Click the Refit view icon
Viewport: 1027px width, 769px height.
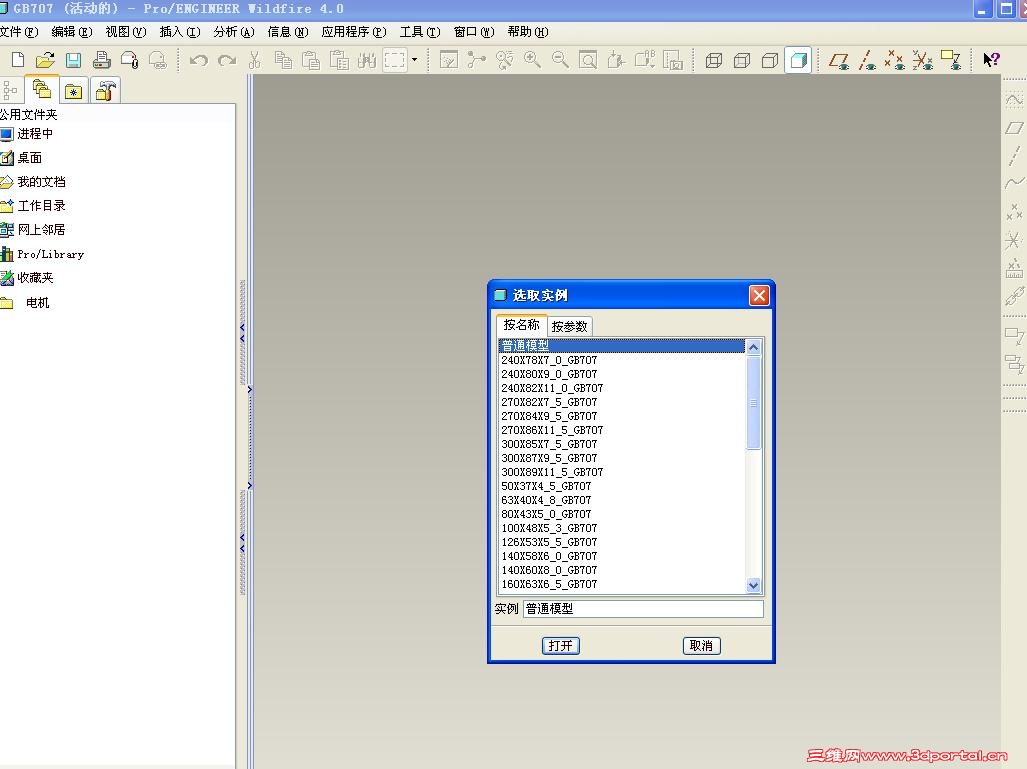(x=588, y=60)
